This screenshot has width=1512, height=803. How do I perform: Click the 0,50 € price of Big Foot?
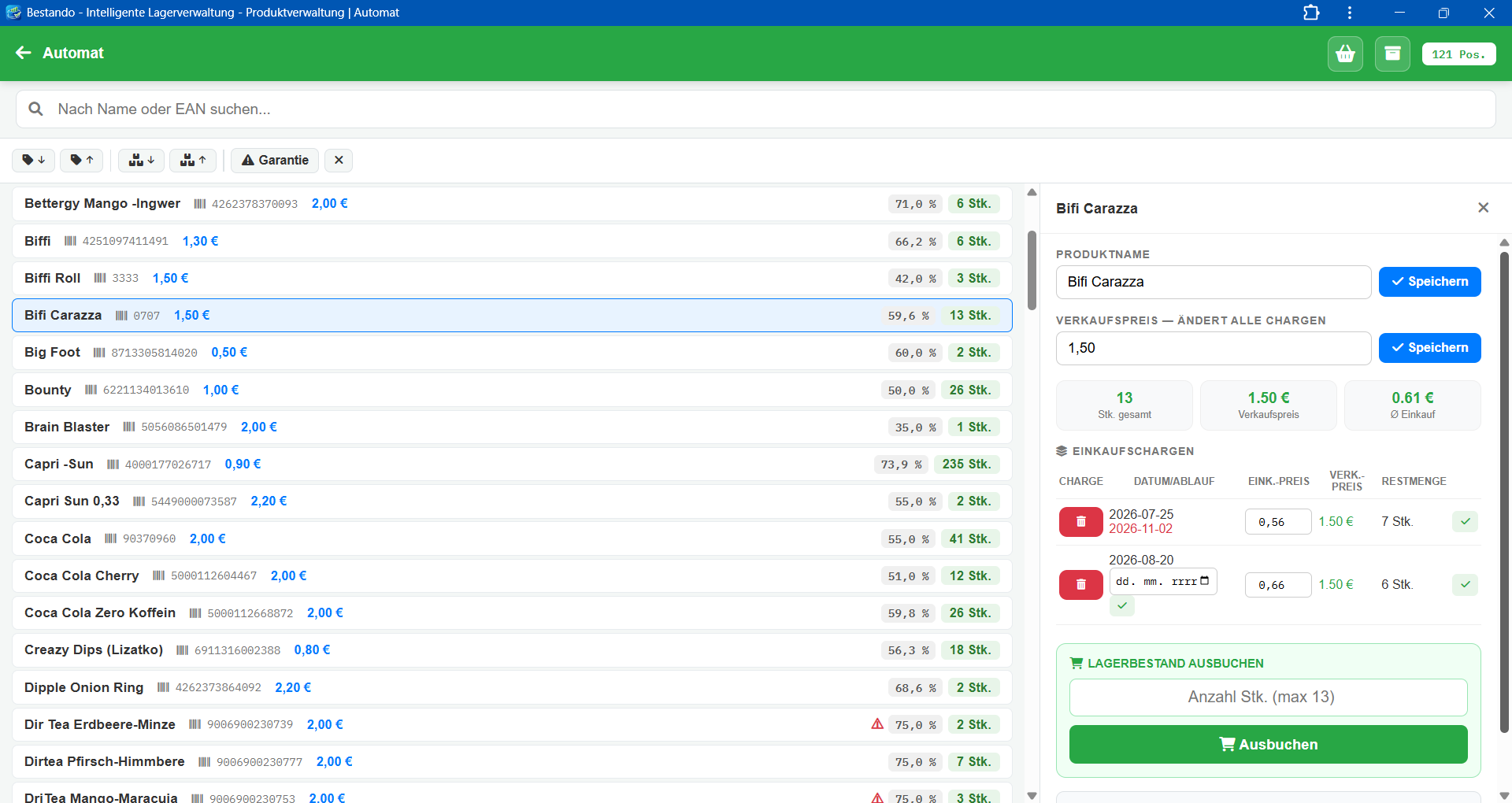point(229,353)
